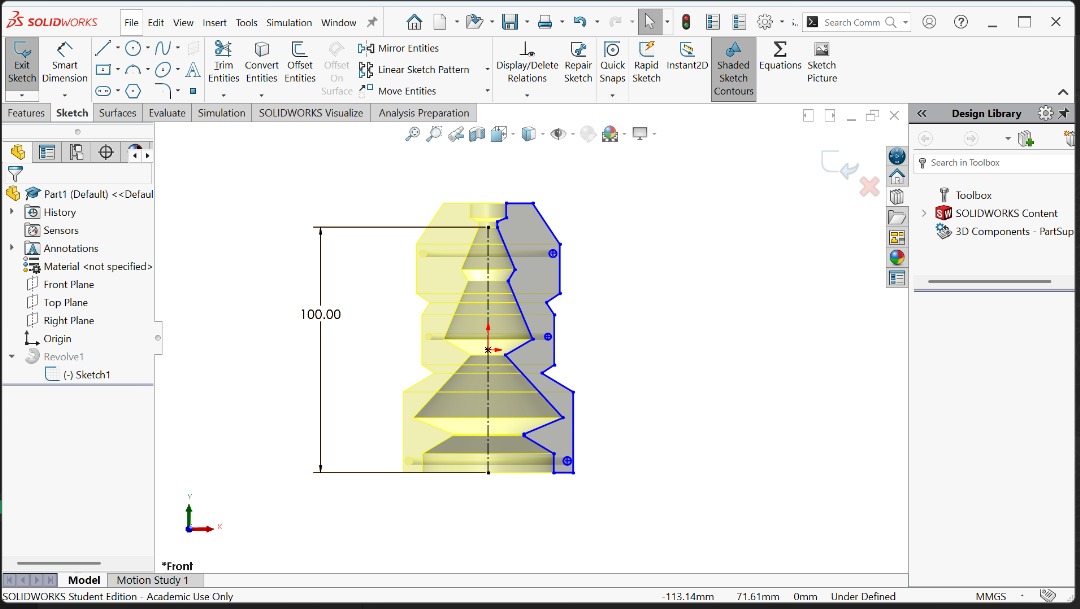Image resolution: width=1080 pixels, height=609 pixels.
Task: Click the Undo icon
Action: click(x=579, y=22)
